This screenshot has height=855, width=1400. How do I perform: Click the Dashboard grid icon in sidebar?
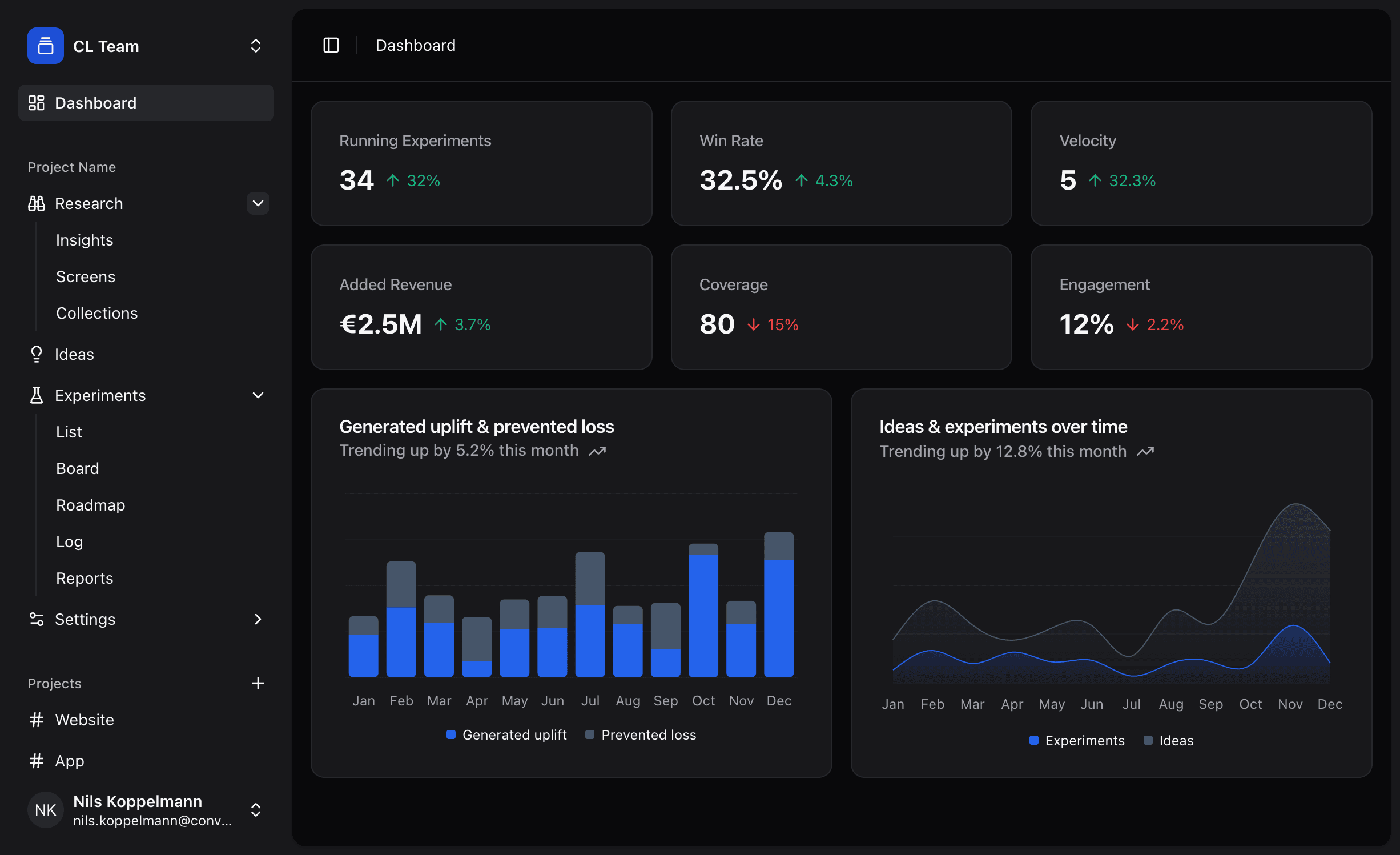37,103
